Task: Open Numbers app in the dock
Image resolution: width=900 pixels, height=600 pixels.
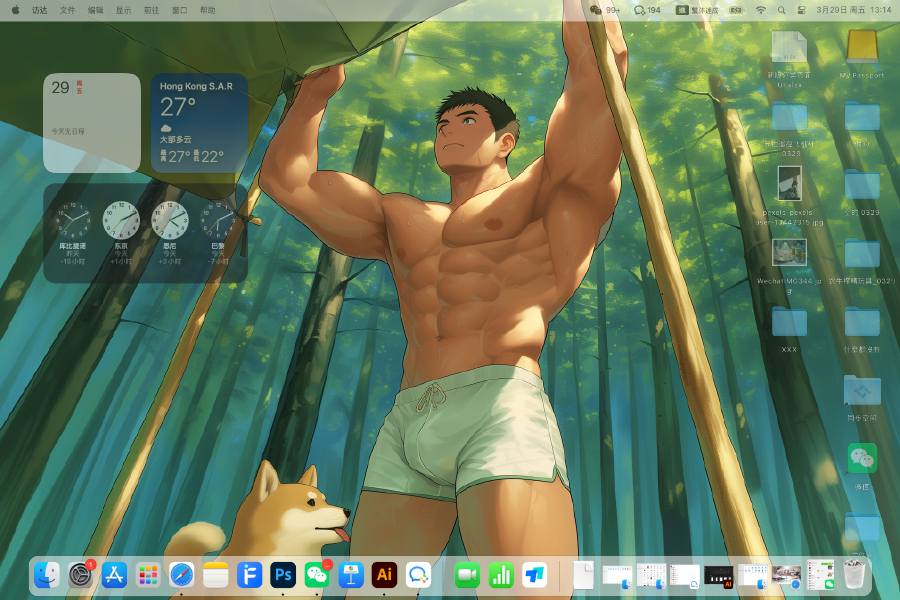Action: [x=501, y=575]
